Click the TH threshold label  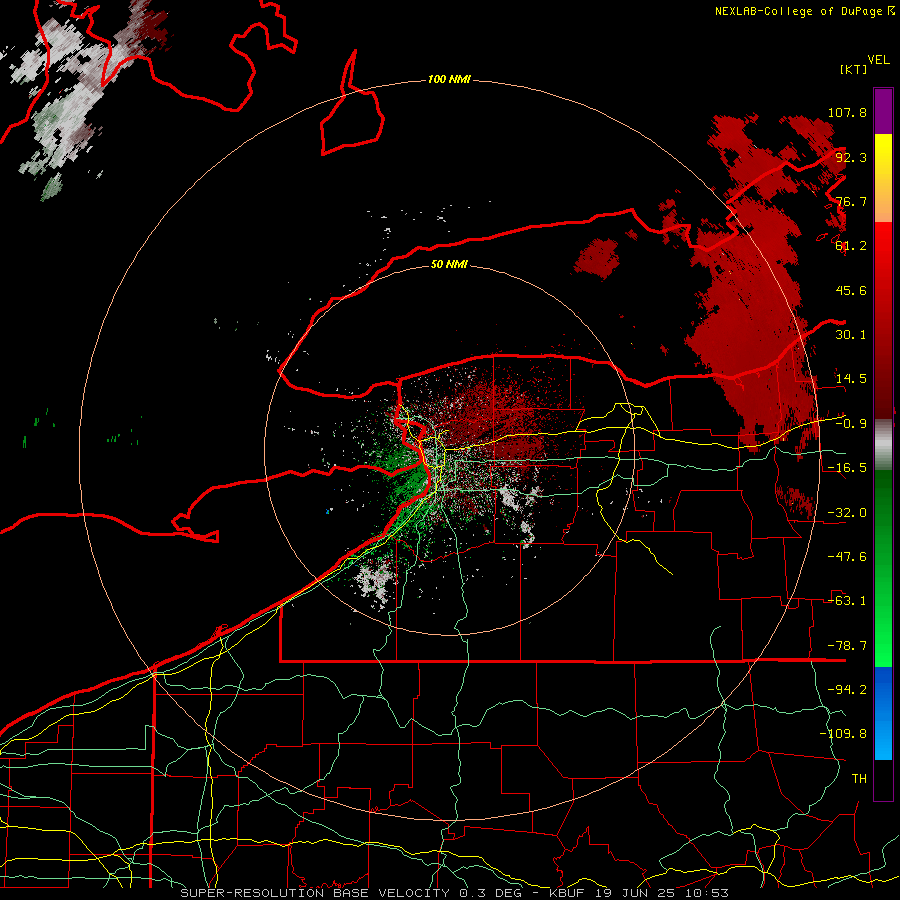pyautogui.click(x=859, y=779)
